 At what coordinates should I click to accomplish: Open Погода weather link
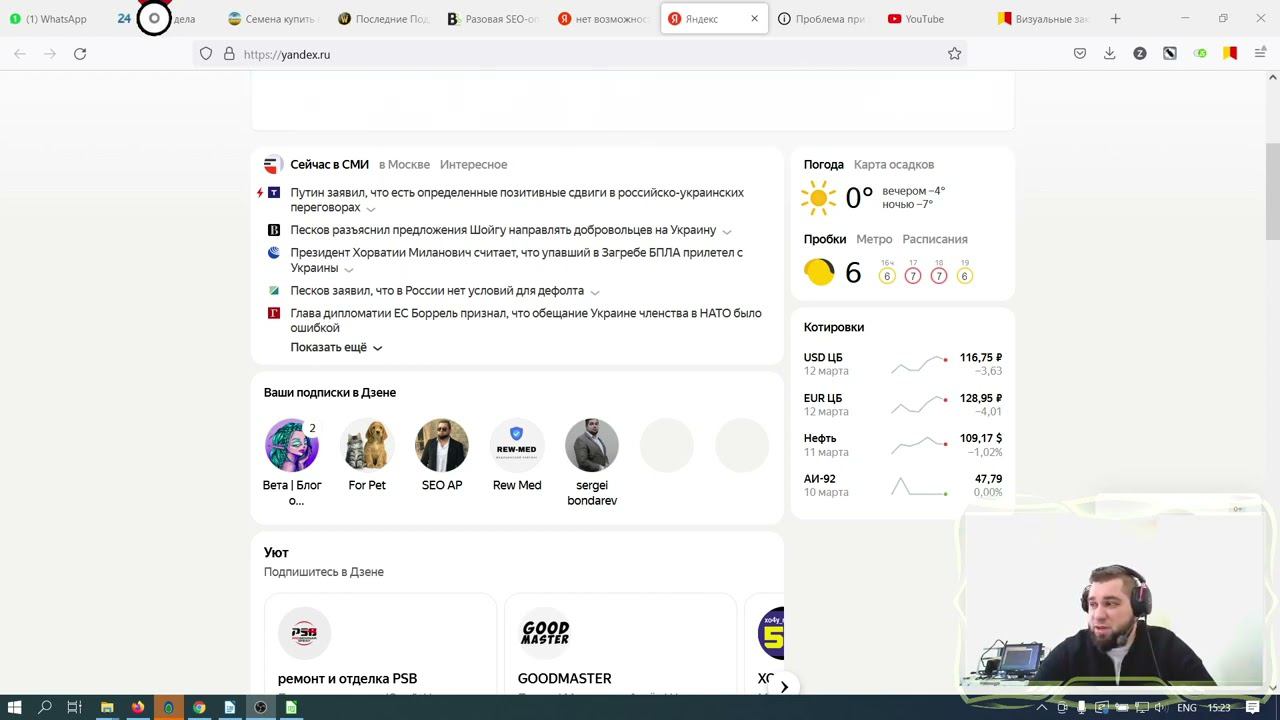pyautogui.click(x=824, y=164)
